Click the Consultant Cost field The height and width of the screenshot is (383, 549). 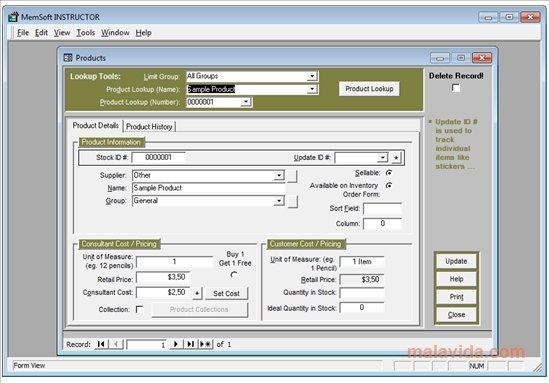click(x=163, y=293)
